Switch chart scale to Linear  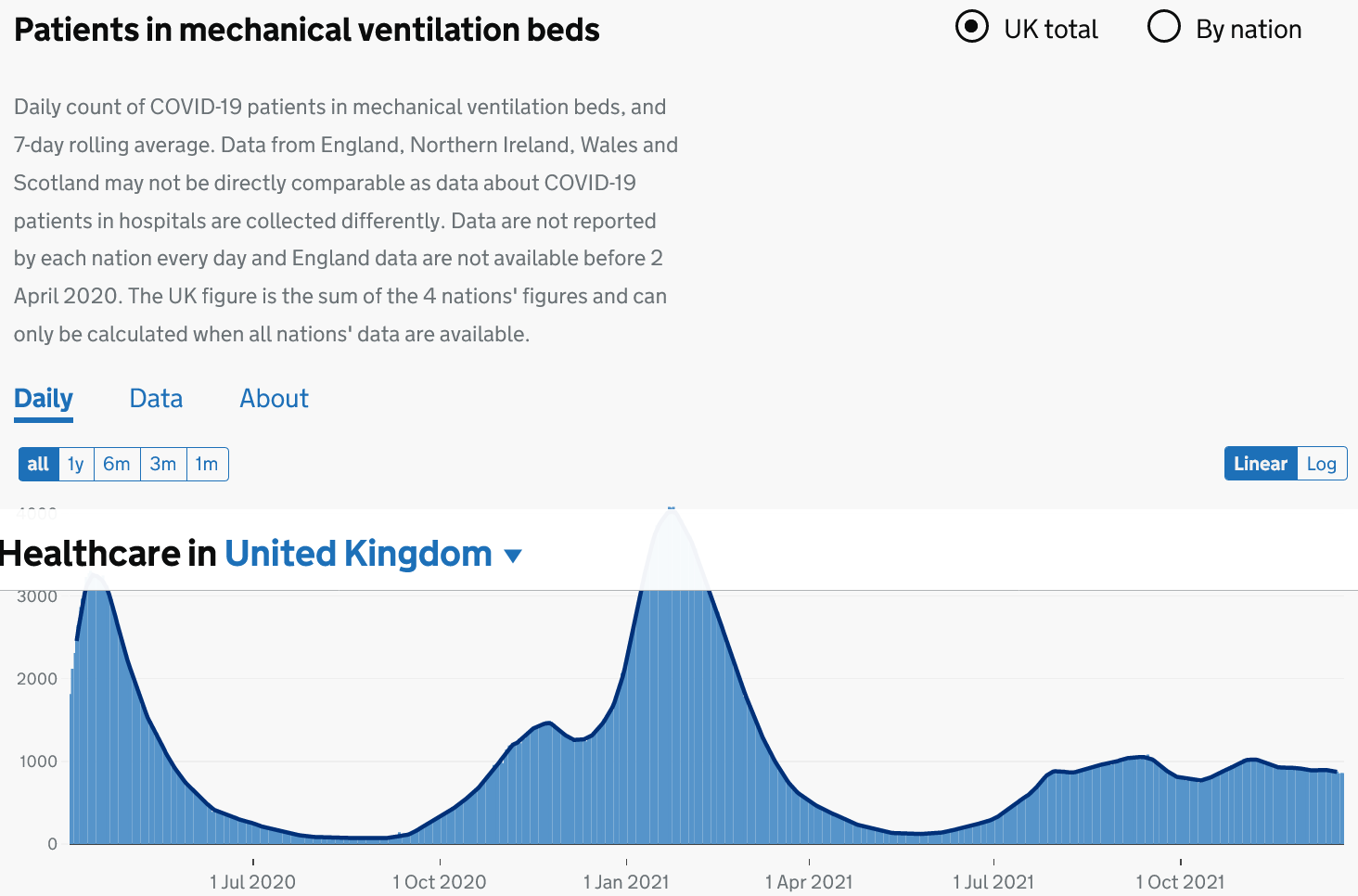click(x=1260, y=464)
